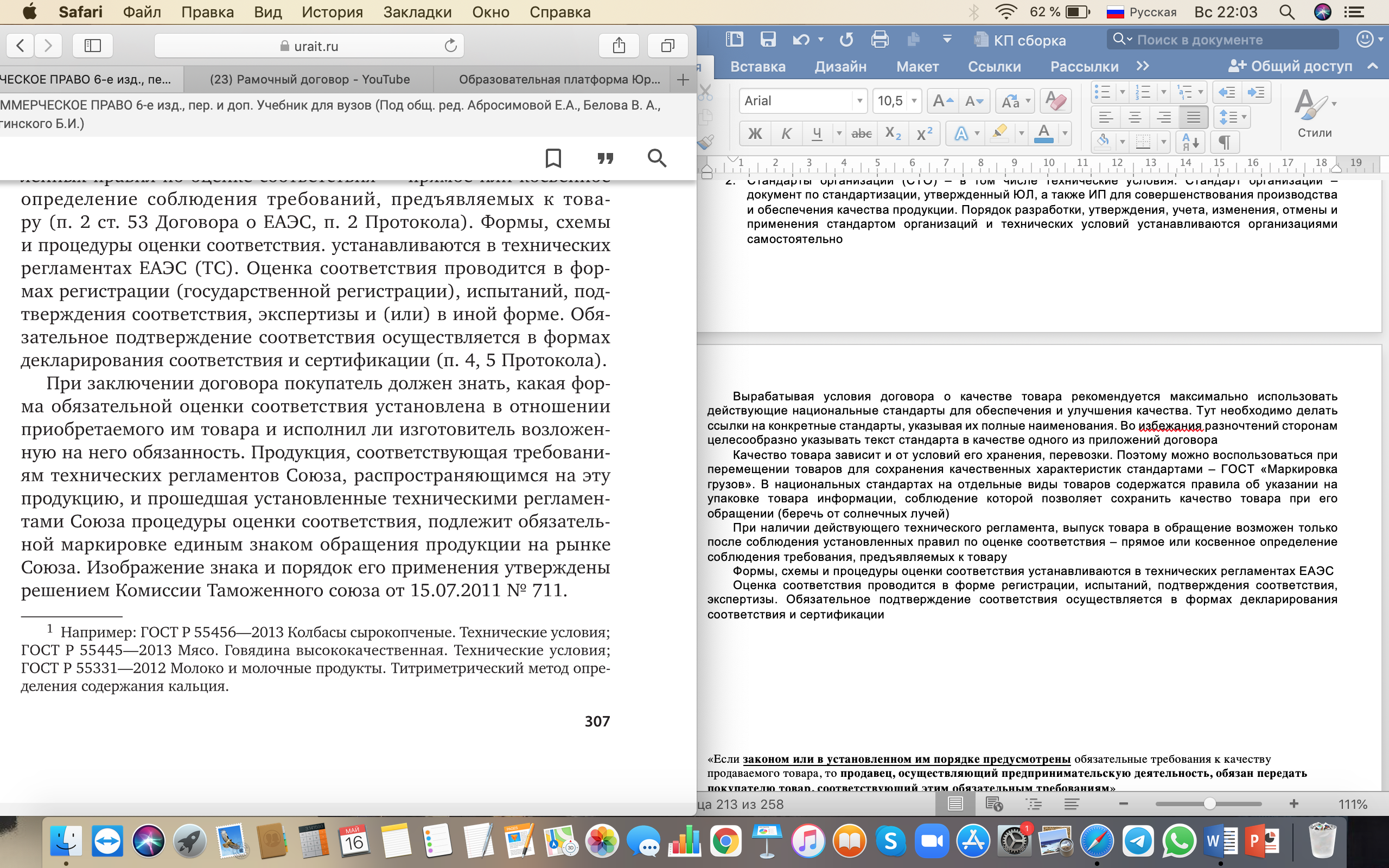Screen dimensions: 1389x868
Task: Apply the yellow highlight color
Action: pyautogui.click(x=999, y=134)
